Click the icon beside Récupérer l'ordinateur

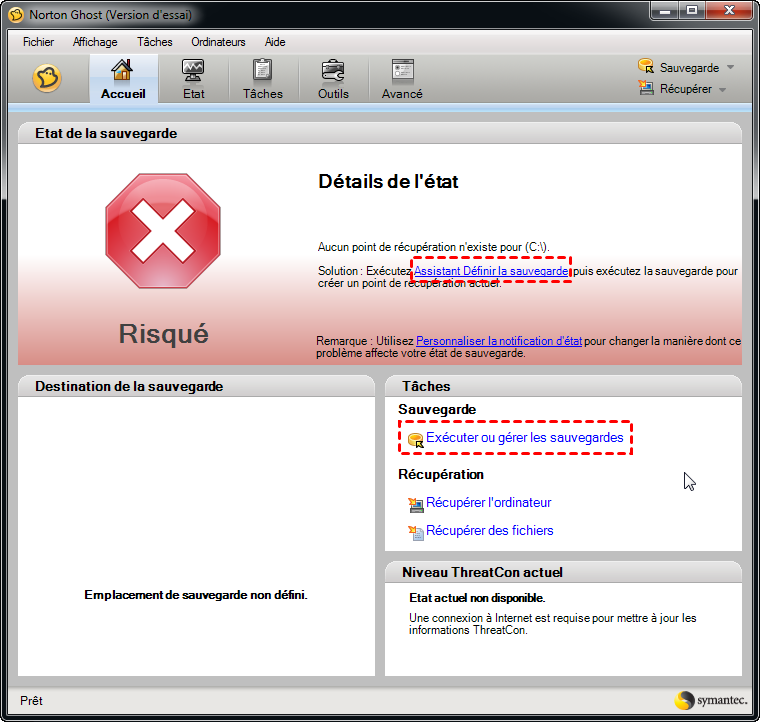click(415, 505)
